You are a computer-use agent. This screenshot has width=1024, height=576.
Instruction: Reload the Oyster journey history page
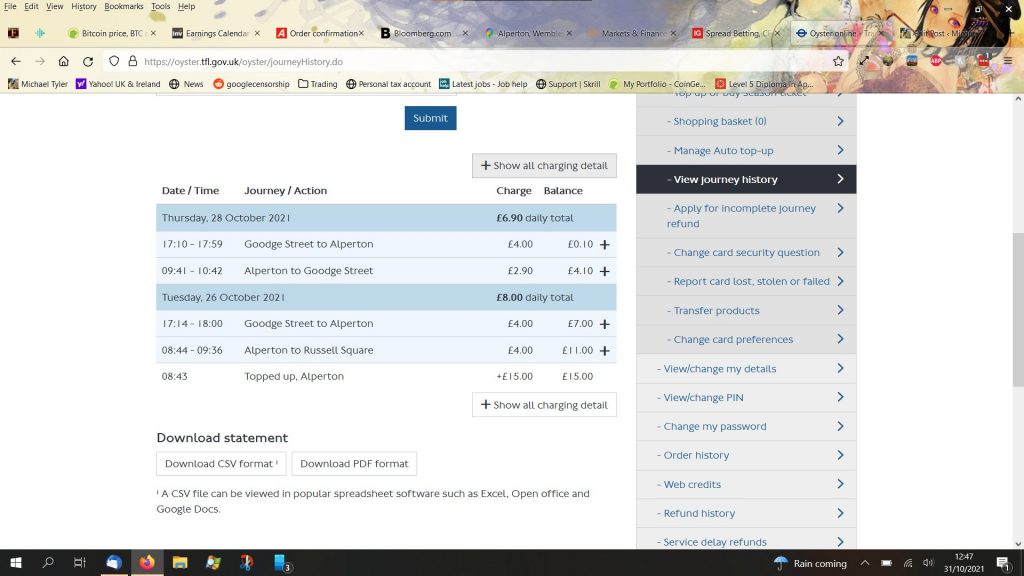(88, 61)
